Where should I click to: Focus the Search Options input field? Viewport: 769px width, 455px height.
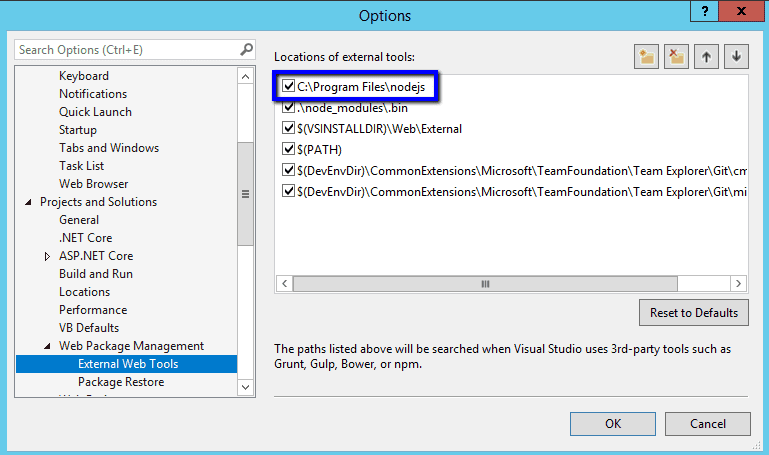[x=128, y=50]
